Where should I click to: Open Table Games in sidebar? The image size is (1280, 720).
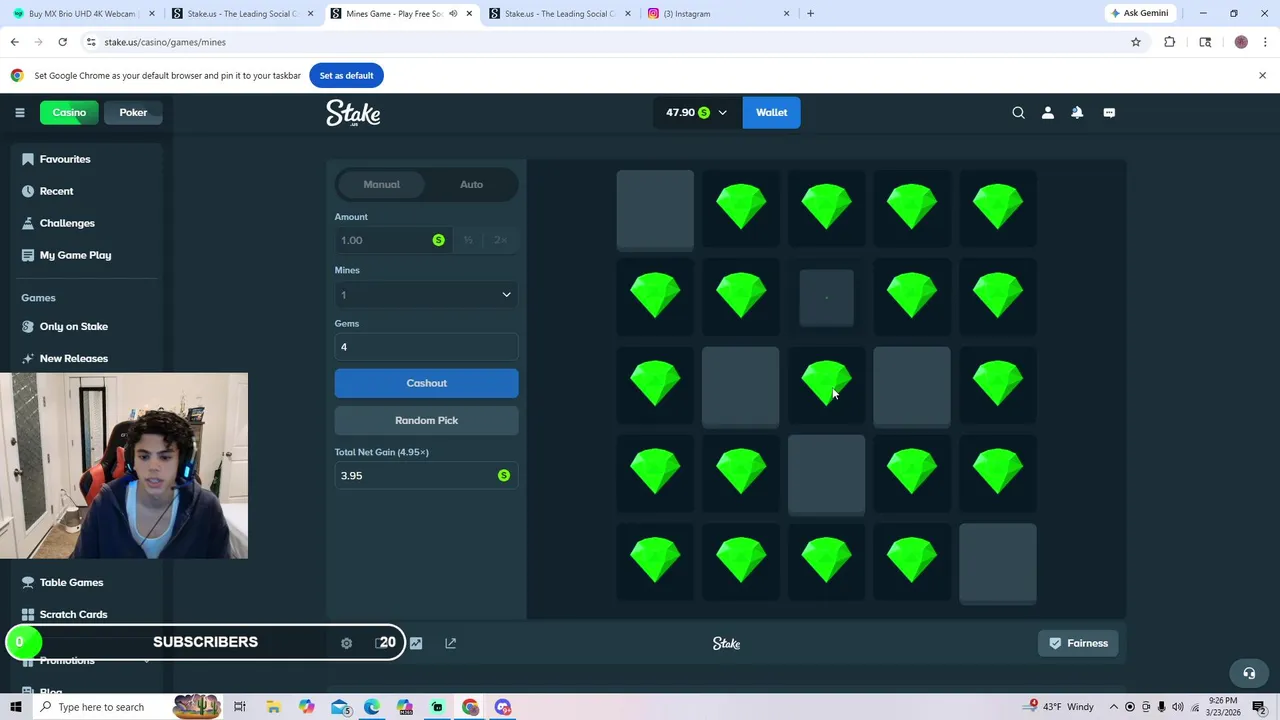[x=71, y=582]
